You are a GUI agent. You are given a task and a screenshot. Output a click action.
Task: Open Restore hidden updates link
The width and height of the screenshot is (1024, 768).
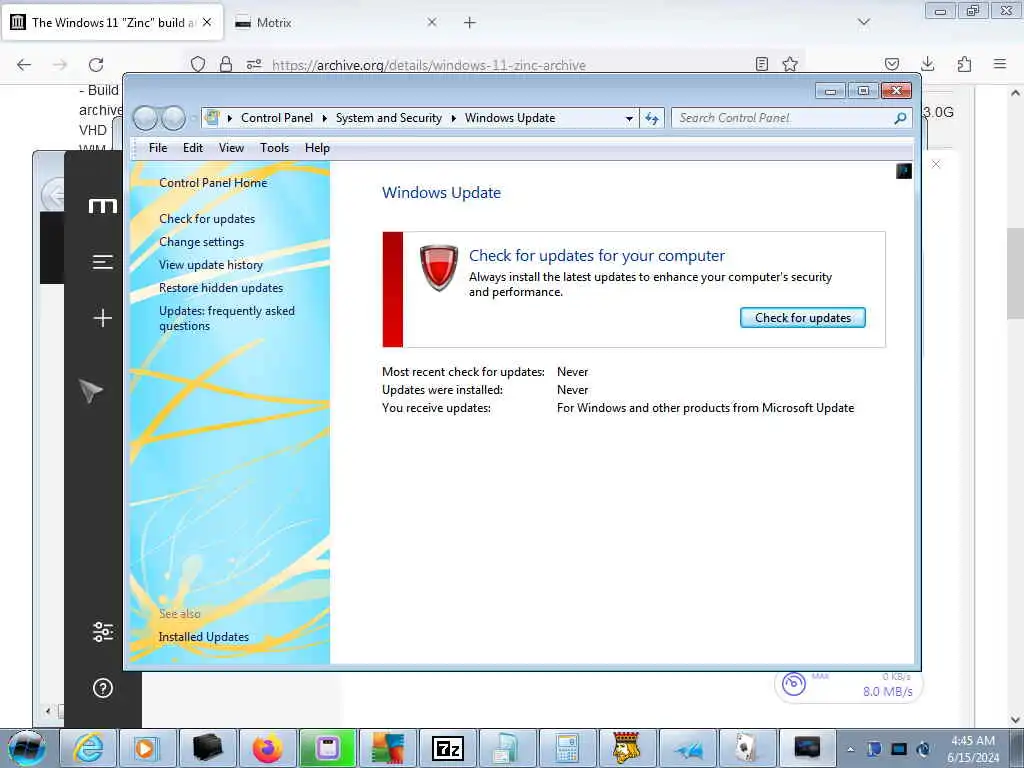(221, 288)
